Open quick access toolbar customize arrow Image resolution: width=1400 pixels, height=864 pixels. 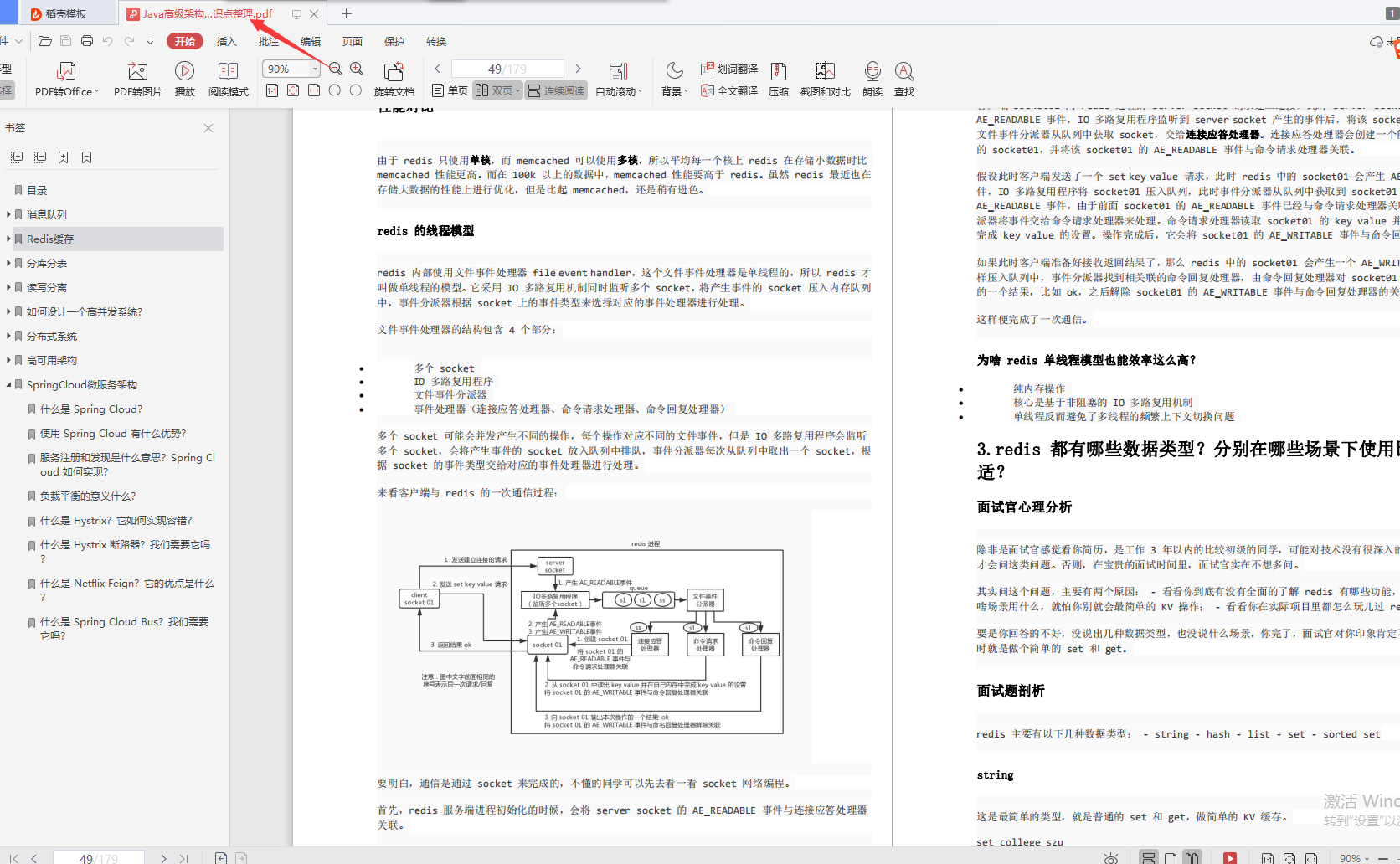pyautogui.click(x=150, y=41)
